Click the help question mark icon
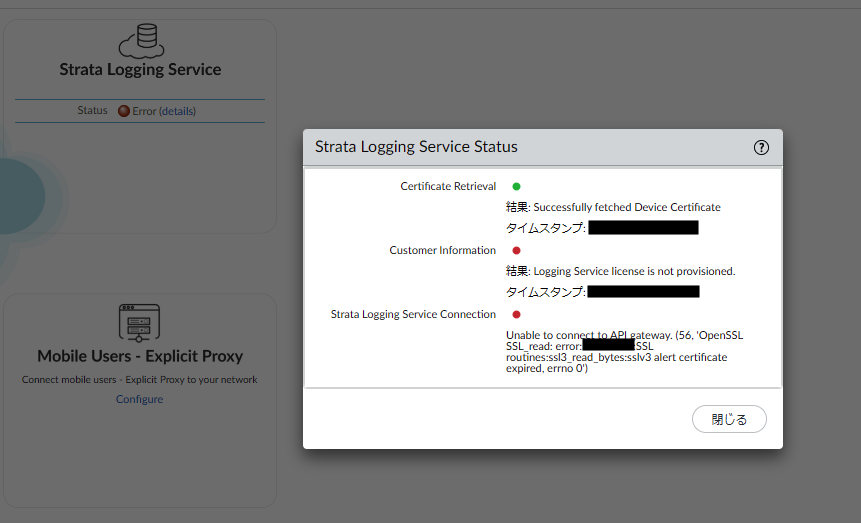Viewport: 861px width, 523px height. click(761, 147)
